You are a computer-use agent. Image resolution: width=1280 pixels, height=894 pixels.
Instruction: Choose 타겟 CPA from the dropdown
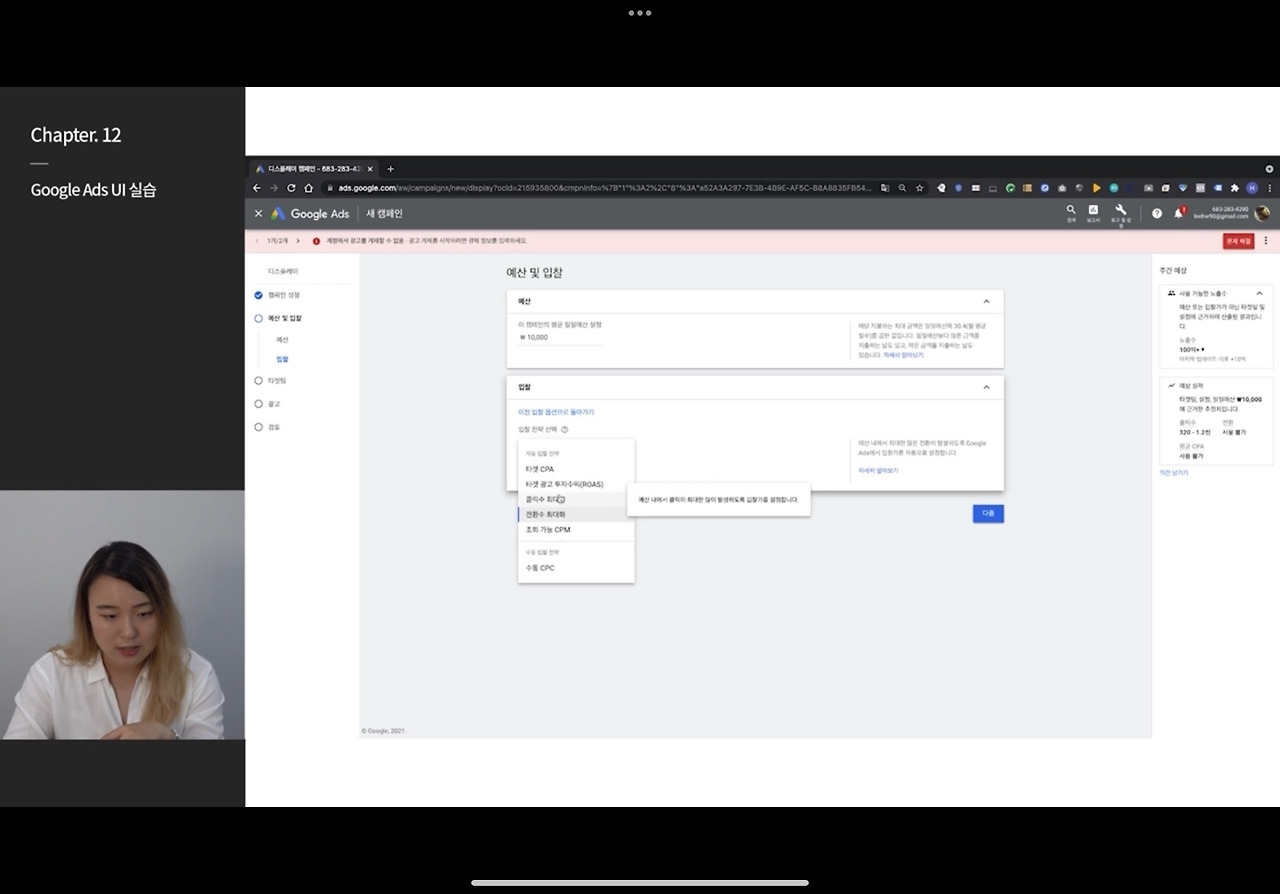[x=576, y=469]
